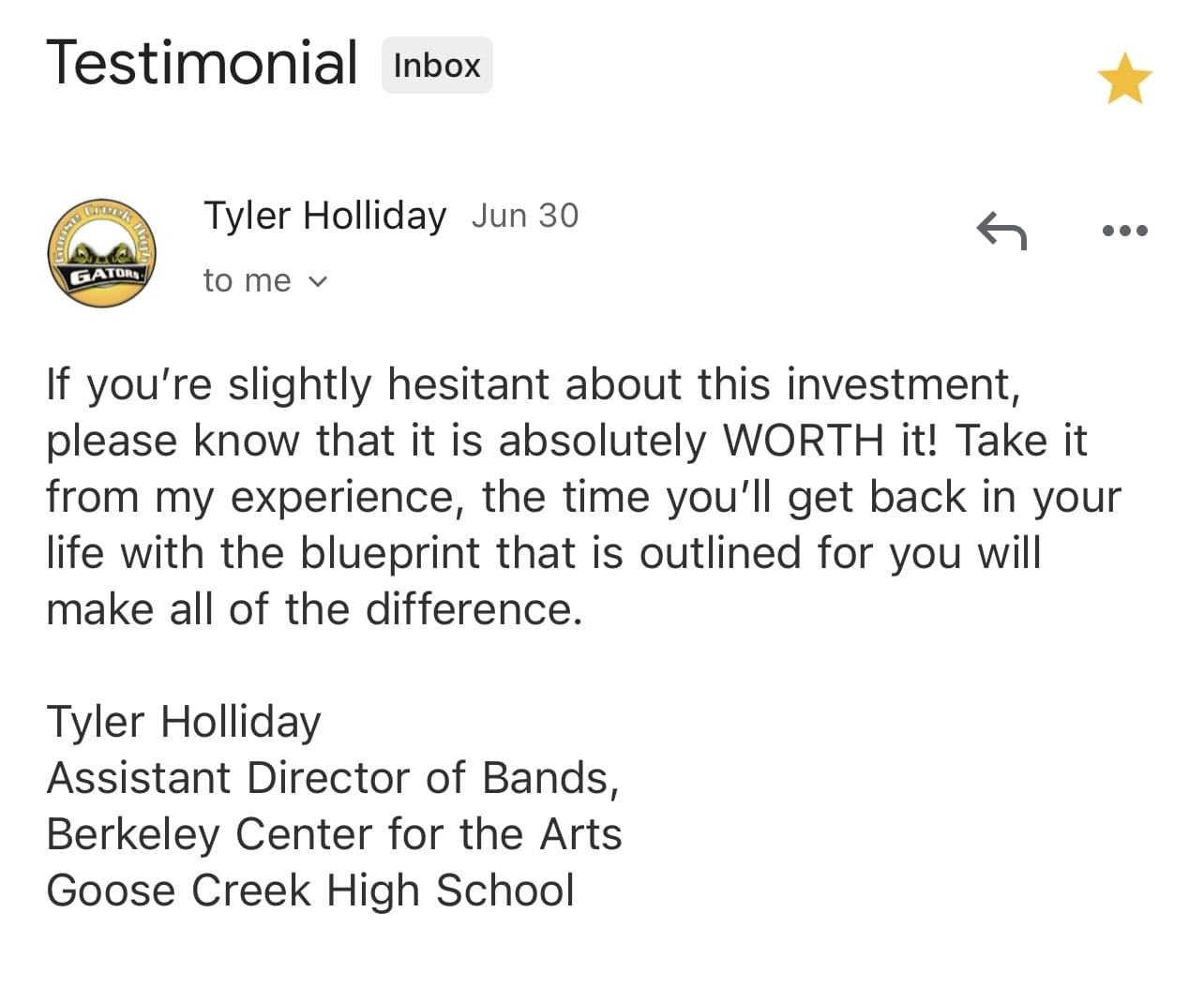This screenshot has height=988, width=1204.
Task: Click the Inbox label tag
Action: point(436,66)
